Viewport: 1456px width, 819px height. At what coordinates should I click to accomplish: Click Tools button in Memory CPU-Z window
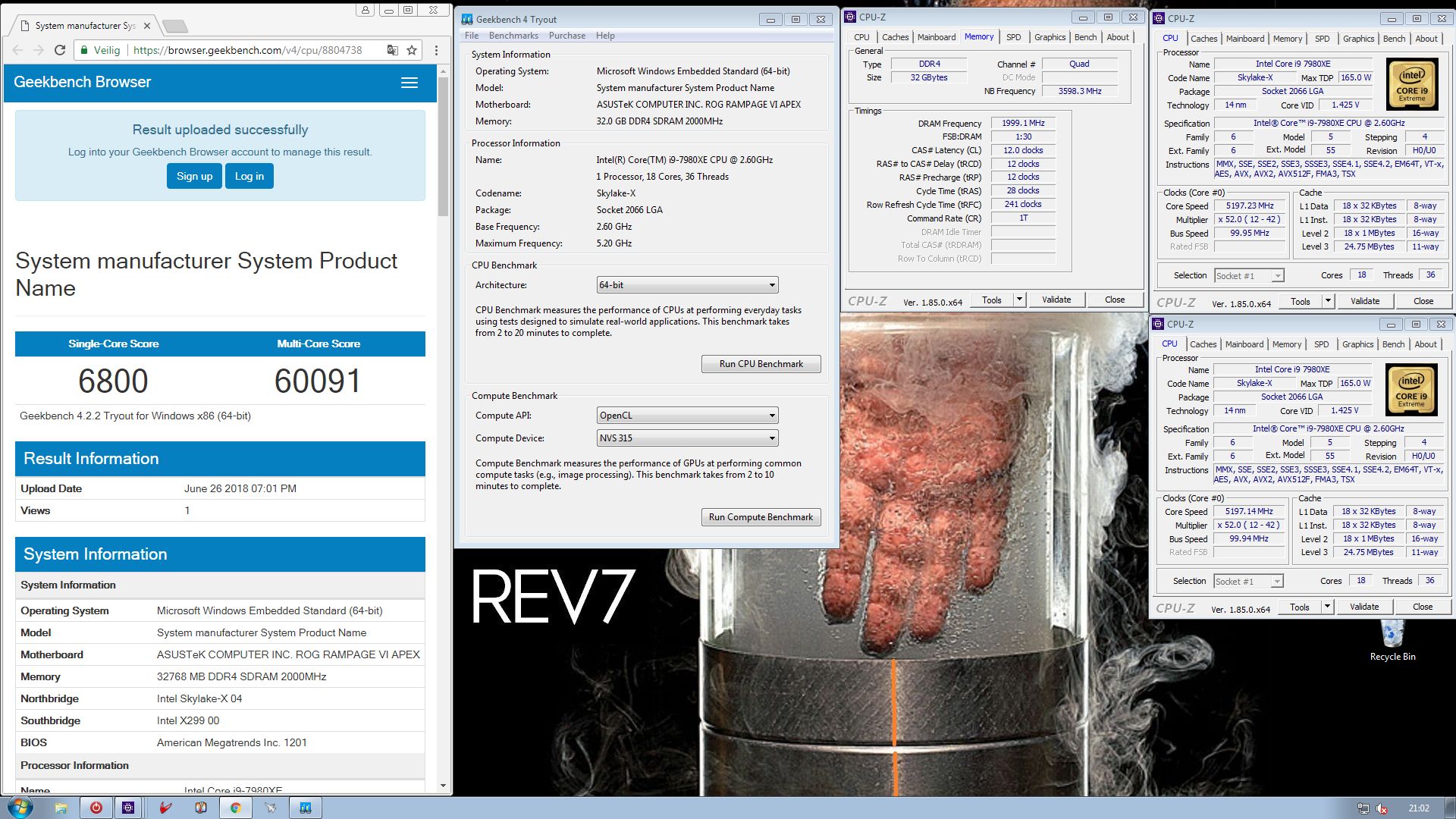coord(992,300)
